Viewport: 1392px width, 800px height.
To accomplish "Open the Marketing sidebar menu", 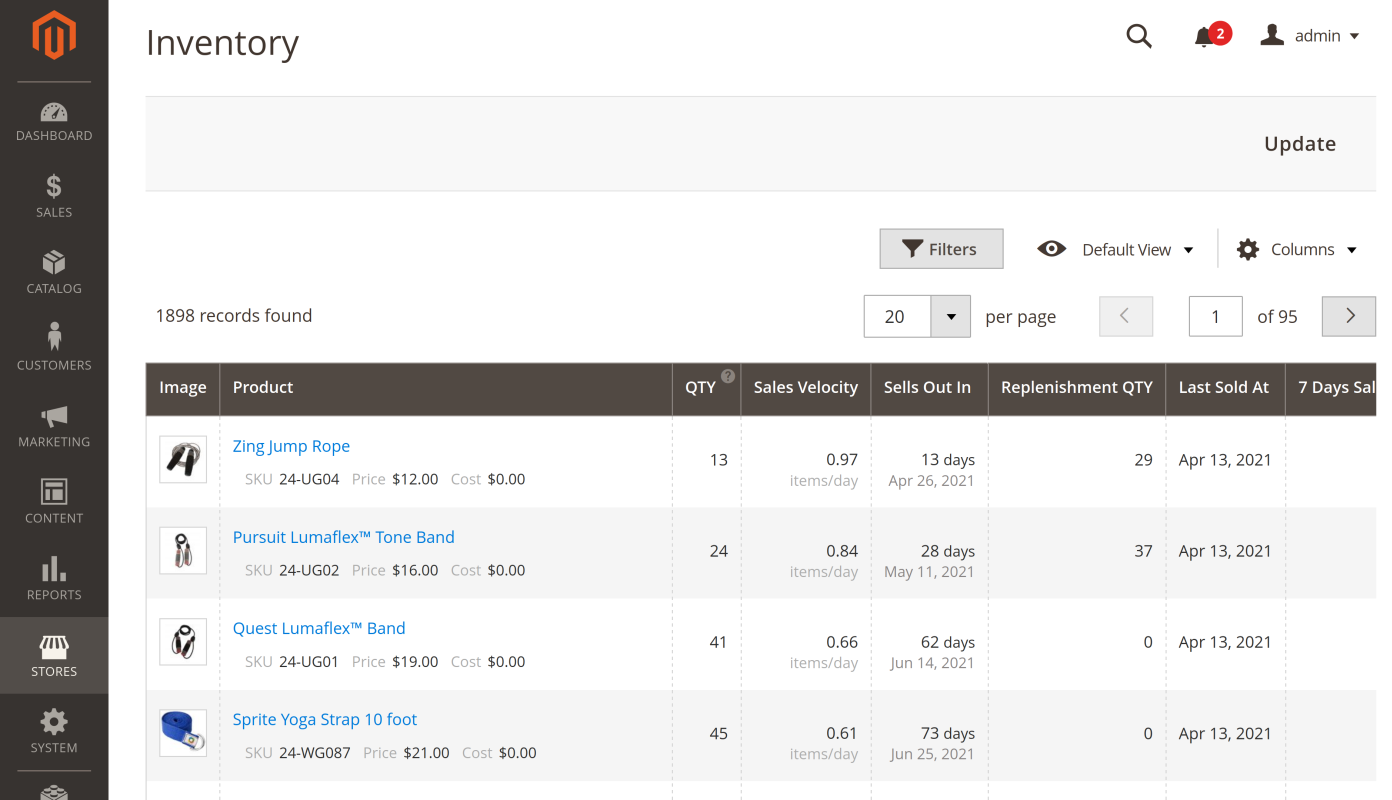I will (x=54, y=426).
